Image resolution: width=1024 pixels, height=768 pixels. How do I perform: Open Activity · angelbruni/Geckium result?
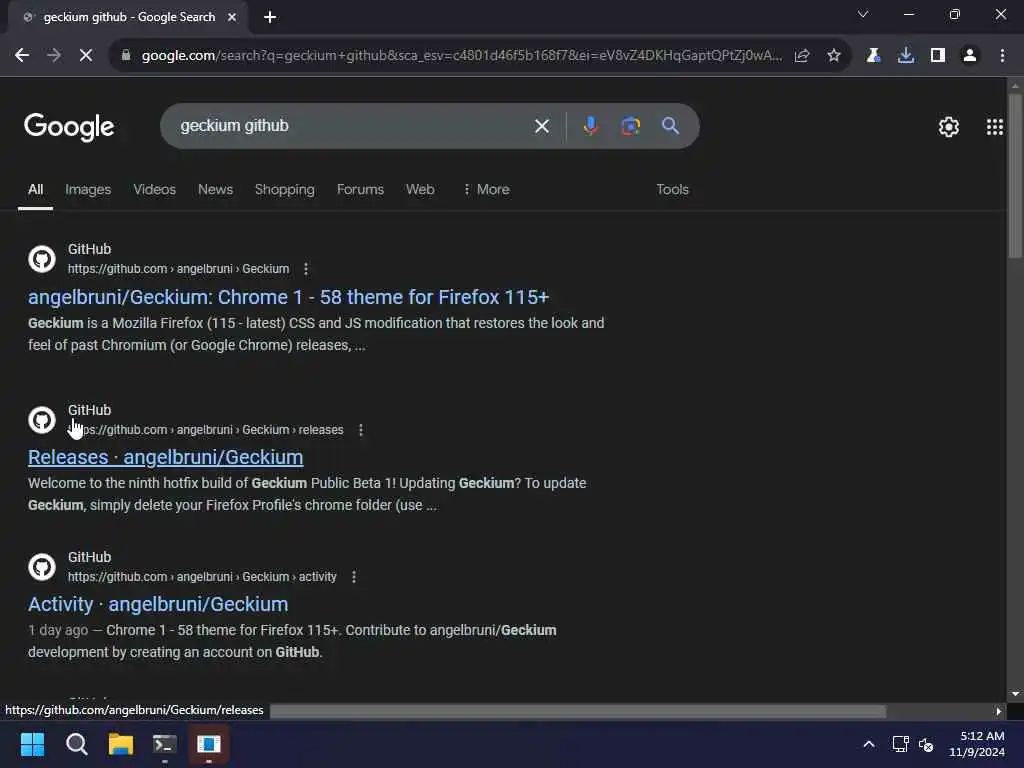point(158,604)
